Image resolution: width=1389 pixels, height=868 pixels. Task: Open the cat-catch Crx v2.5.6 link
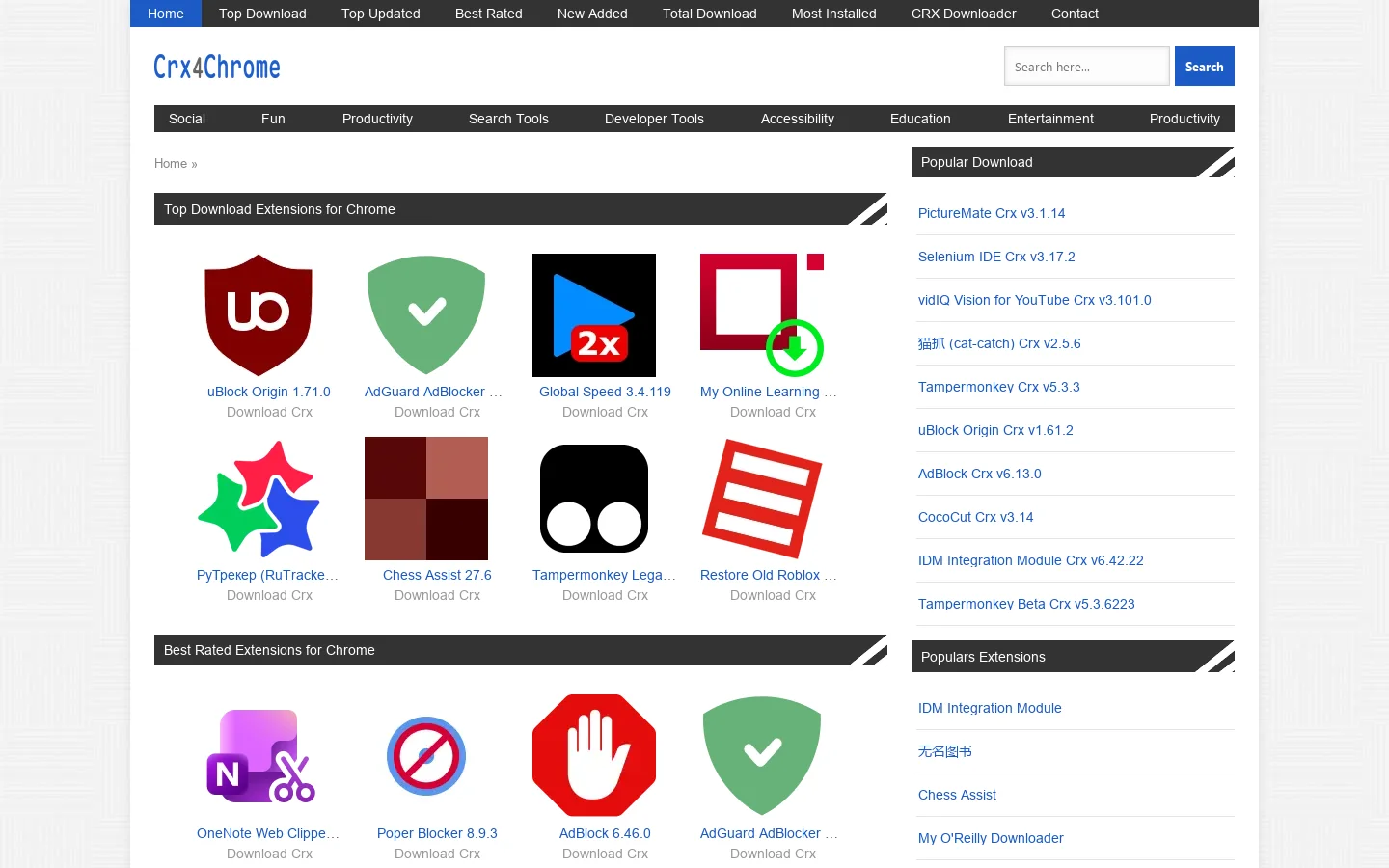click(999, 343)
